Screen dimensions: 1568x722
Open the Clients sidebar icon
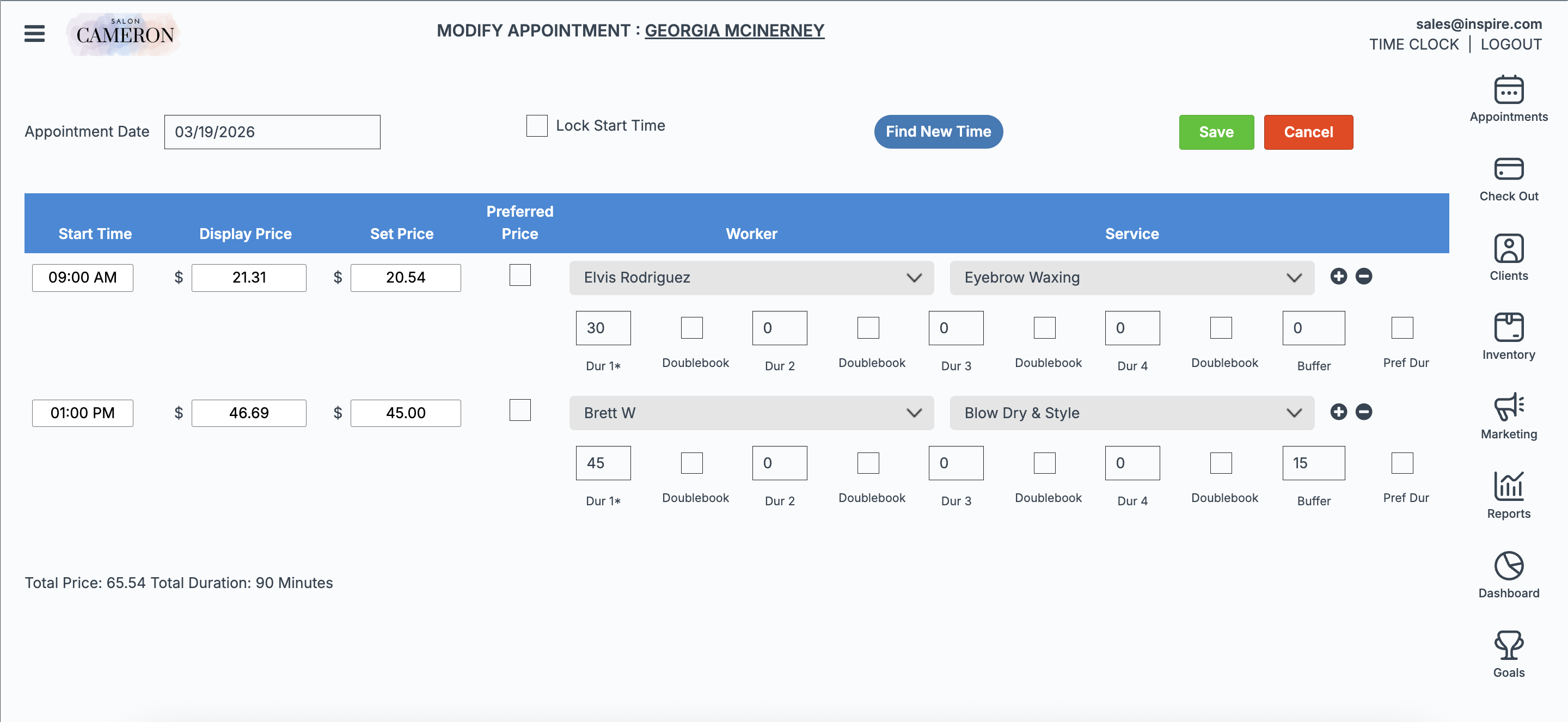1508,248
